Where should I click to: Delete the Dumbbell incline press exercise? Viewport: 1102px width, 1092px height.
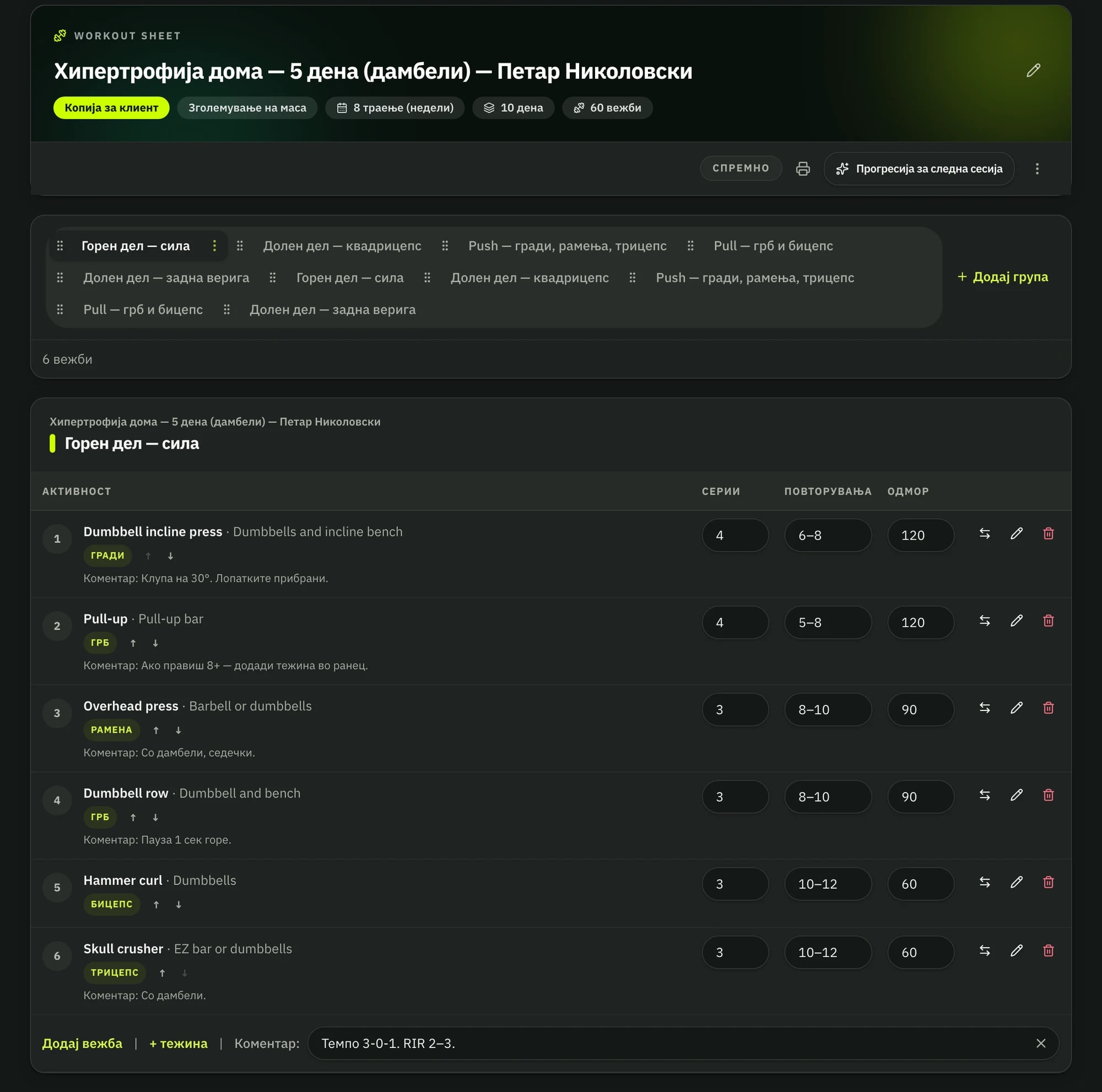(1049, 534)
